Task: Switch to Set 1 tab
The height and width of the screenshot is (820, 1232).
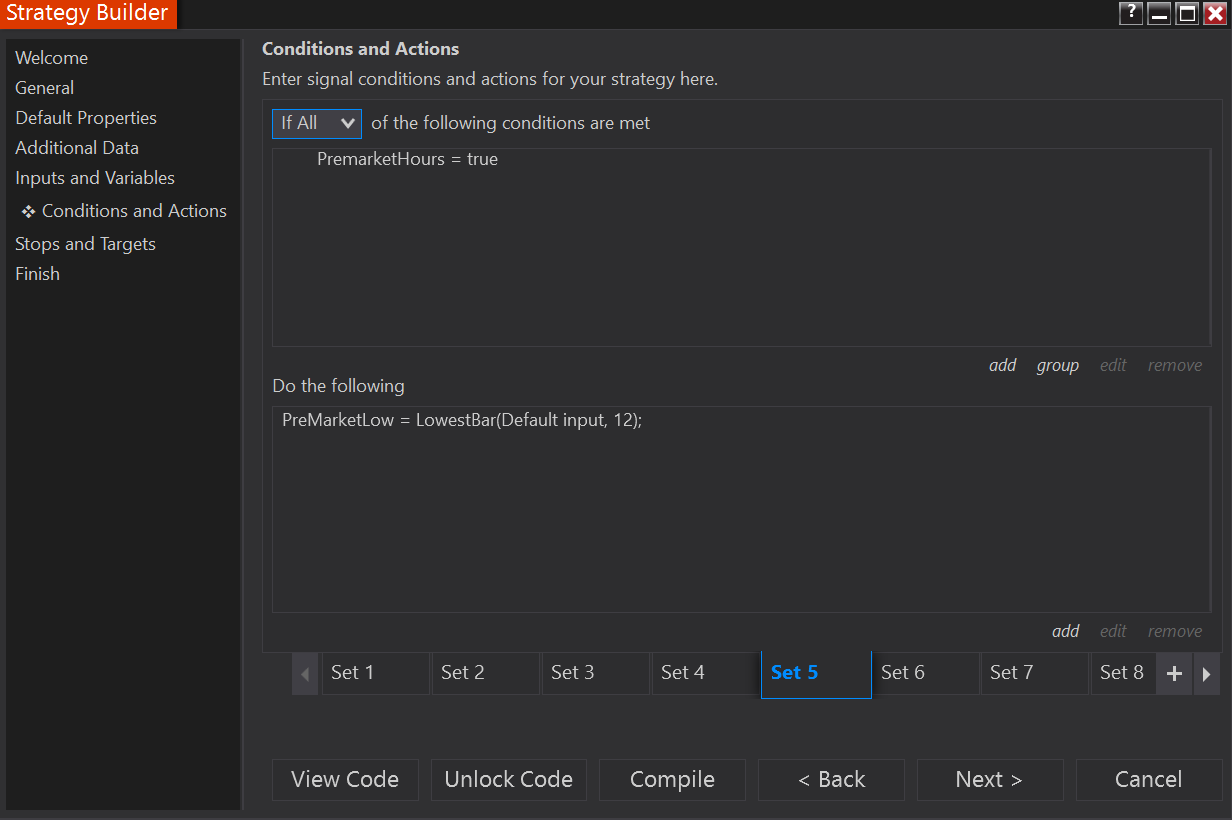Action: (x=375, y=673)
